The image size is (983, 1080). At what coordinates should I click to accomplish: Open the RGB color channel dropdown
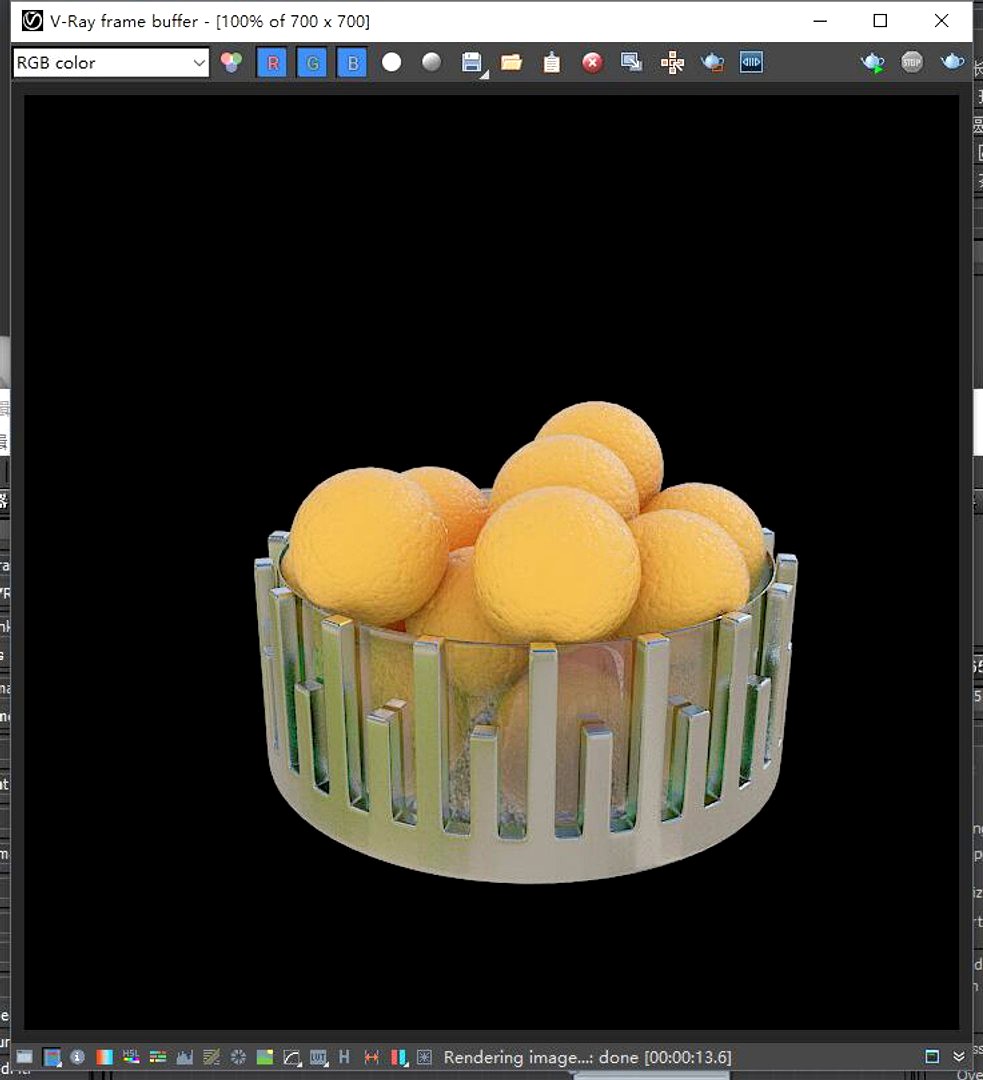point(111,63)
